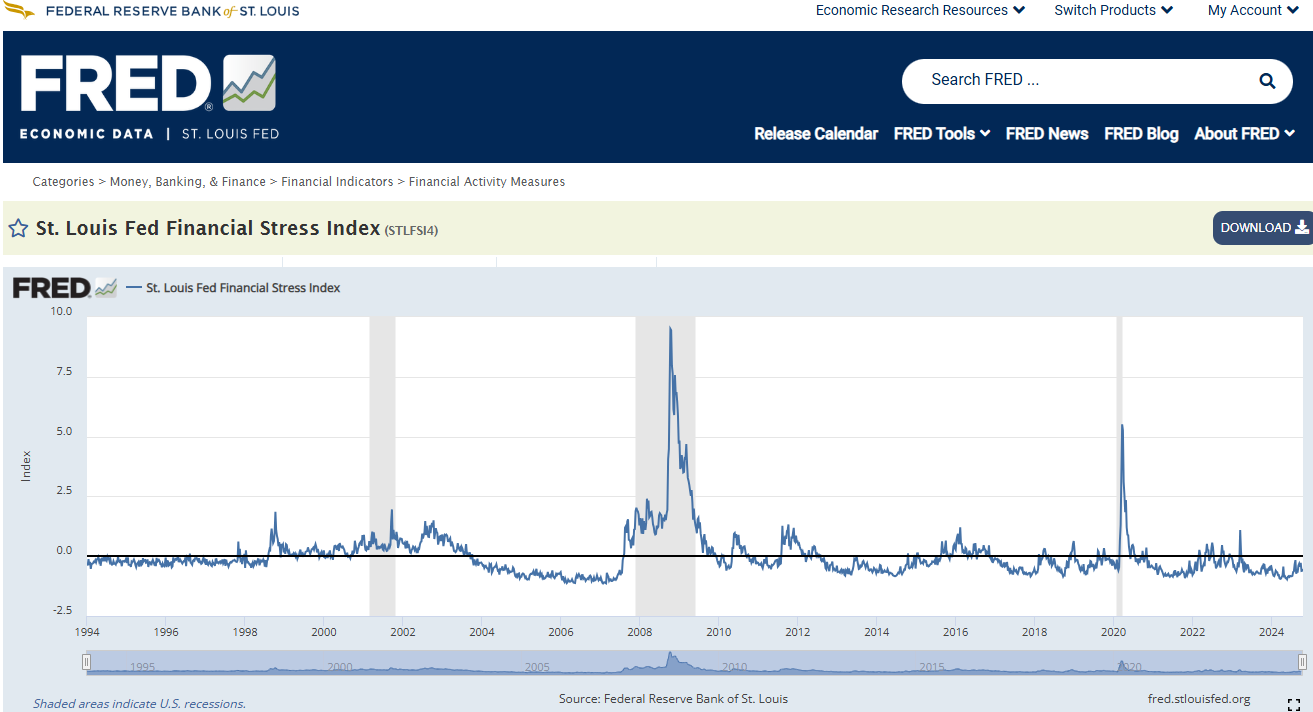This screenshot has height=712, width=1313.
Task: Click the 2008 peak on the chart line
Action: (669, 328)
